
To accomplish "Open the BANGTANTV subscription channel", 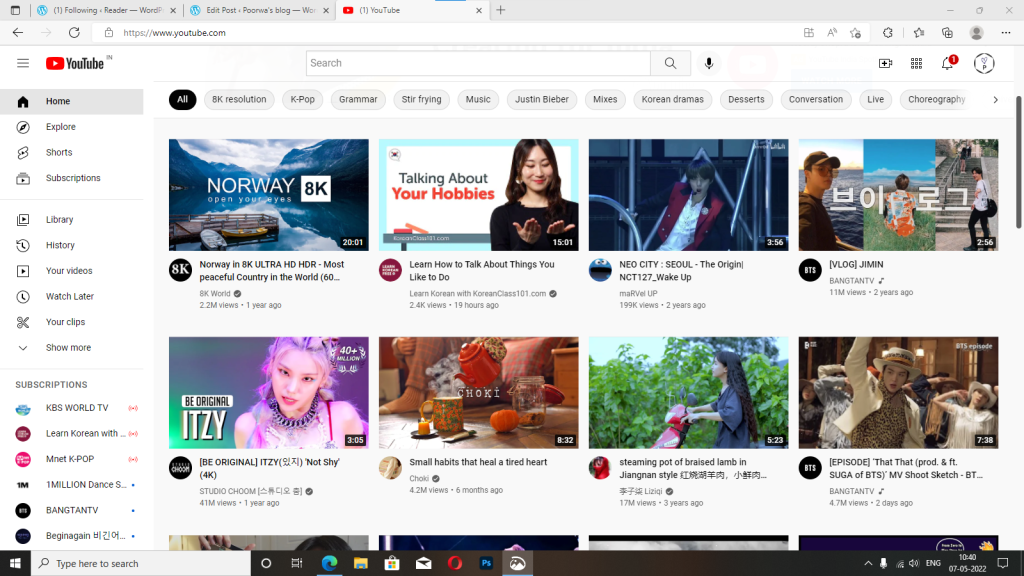I will click(72, 510).
